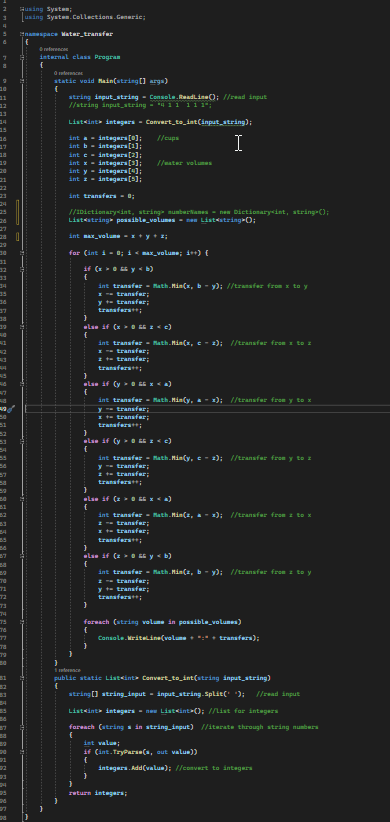Collapse the 'if (x > 0 && y < b)' block

point(22,269)
